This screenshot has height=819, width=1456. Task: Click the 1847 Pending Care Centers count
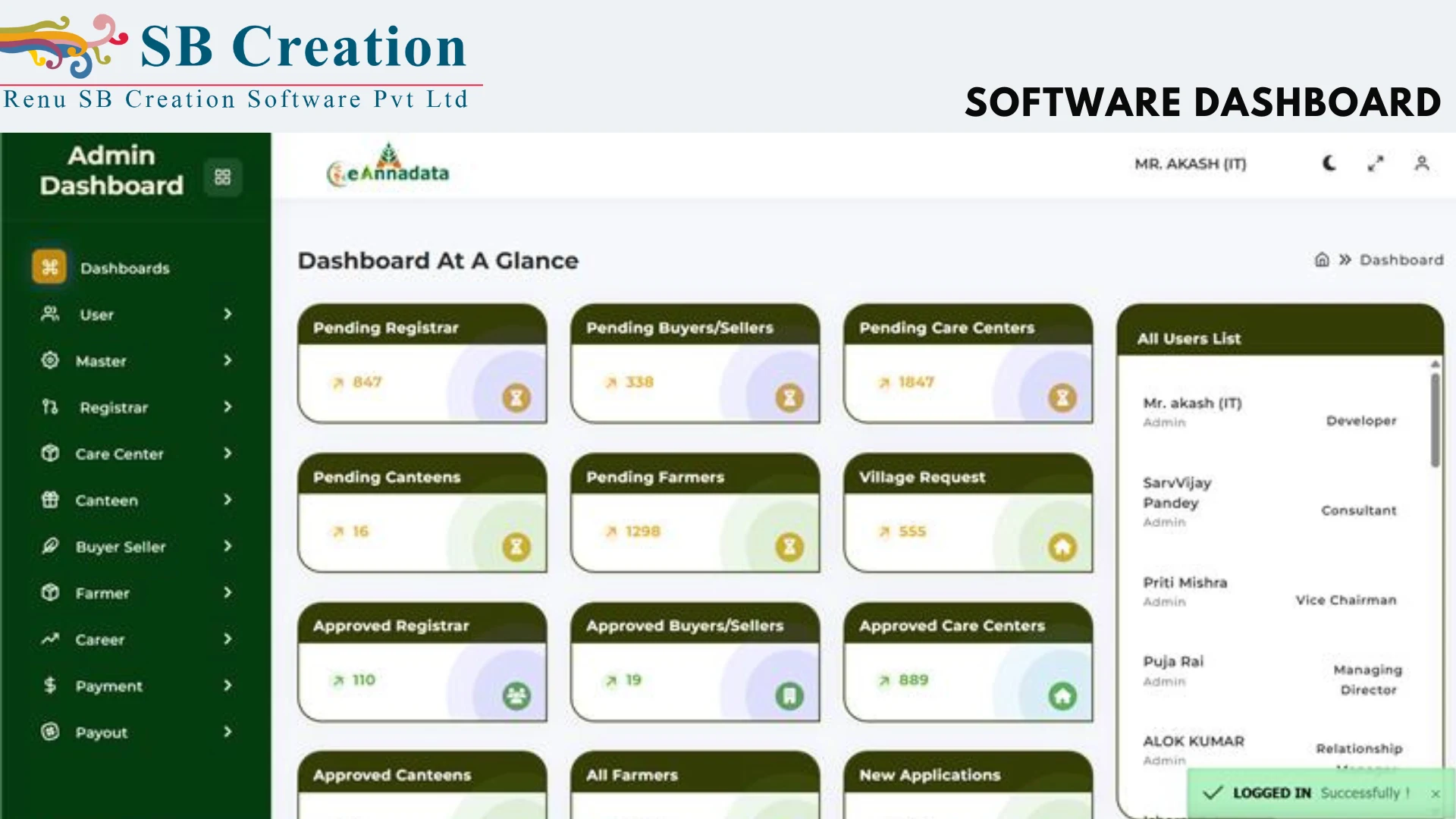[916, 382]
